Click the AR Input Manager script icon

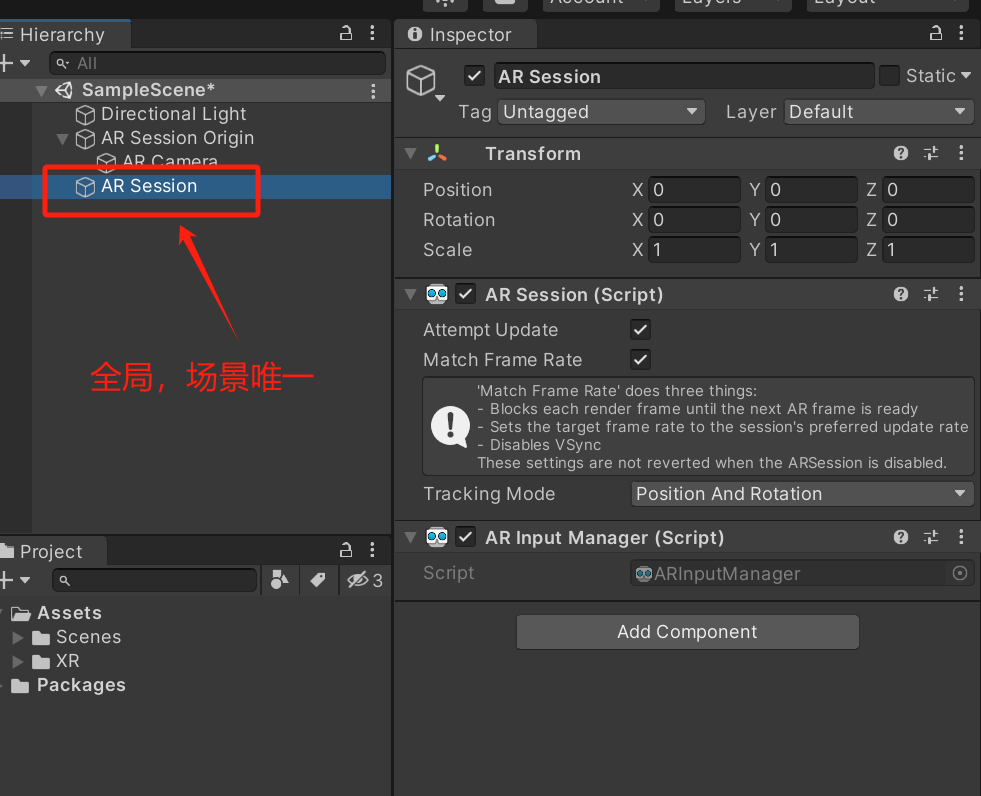point(437,537)
